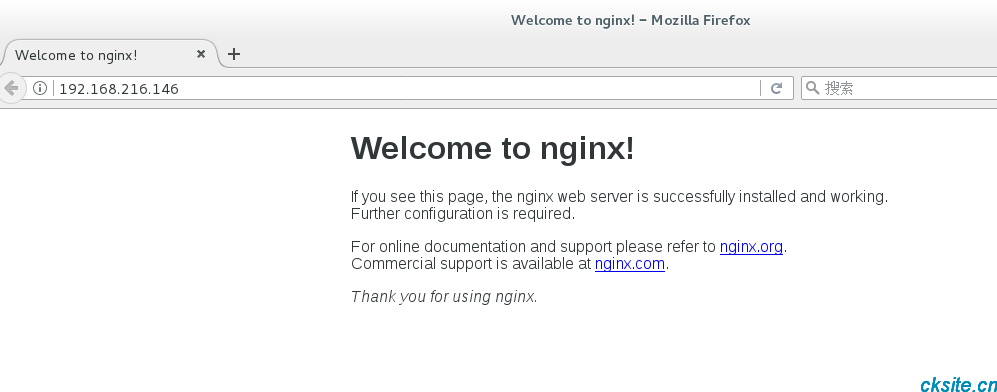Click window title Welcome to nginx! – Mozilla Firefox
Viewport: 997px width, 392px height.
[630, 20]
